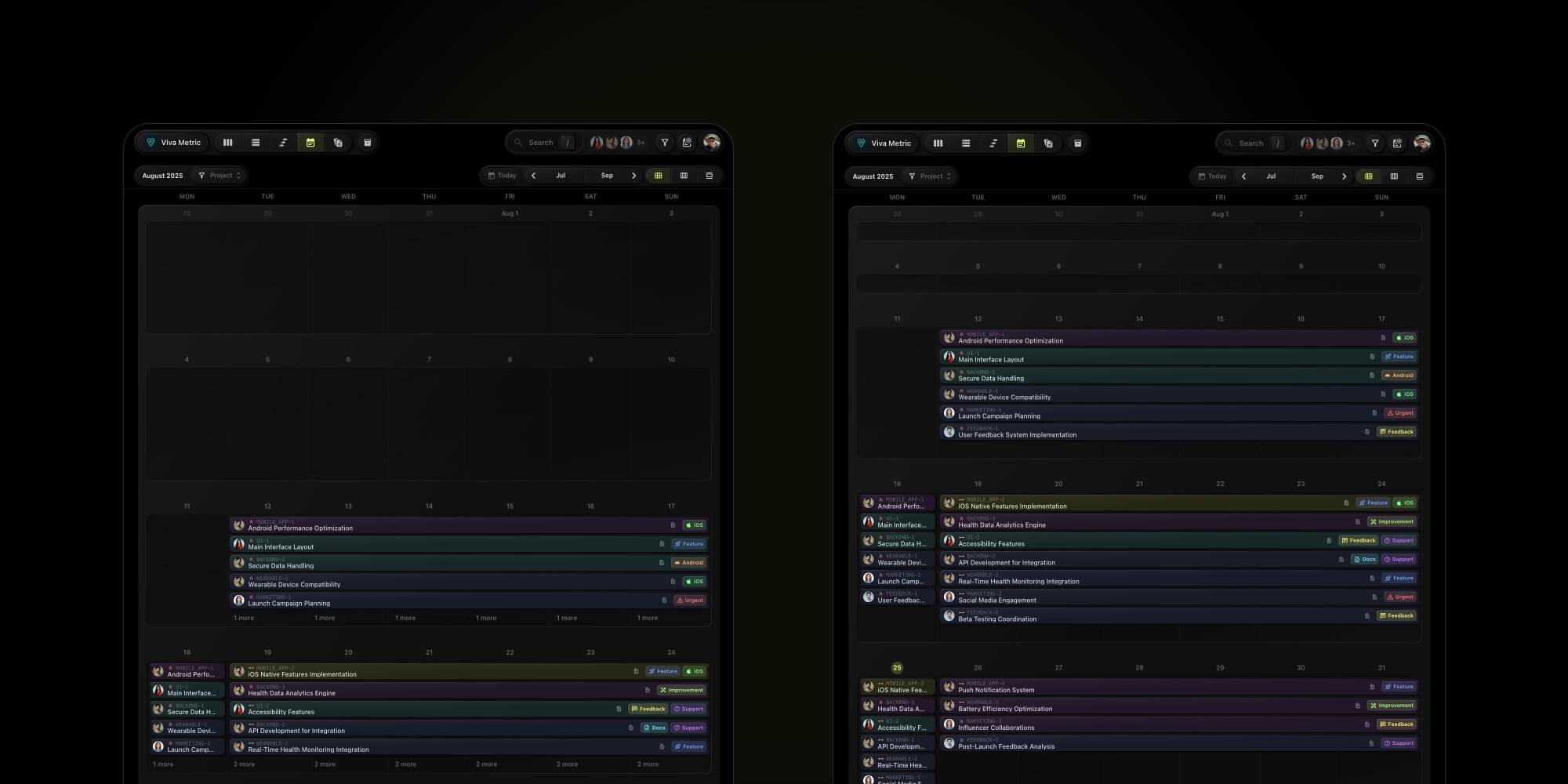Screen dimensions: 1568x784
Task: Open the Urgent tag on Launch Campaign Planning
Action: tap(689, 600)
